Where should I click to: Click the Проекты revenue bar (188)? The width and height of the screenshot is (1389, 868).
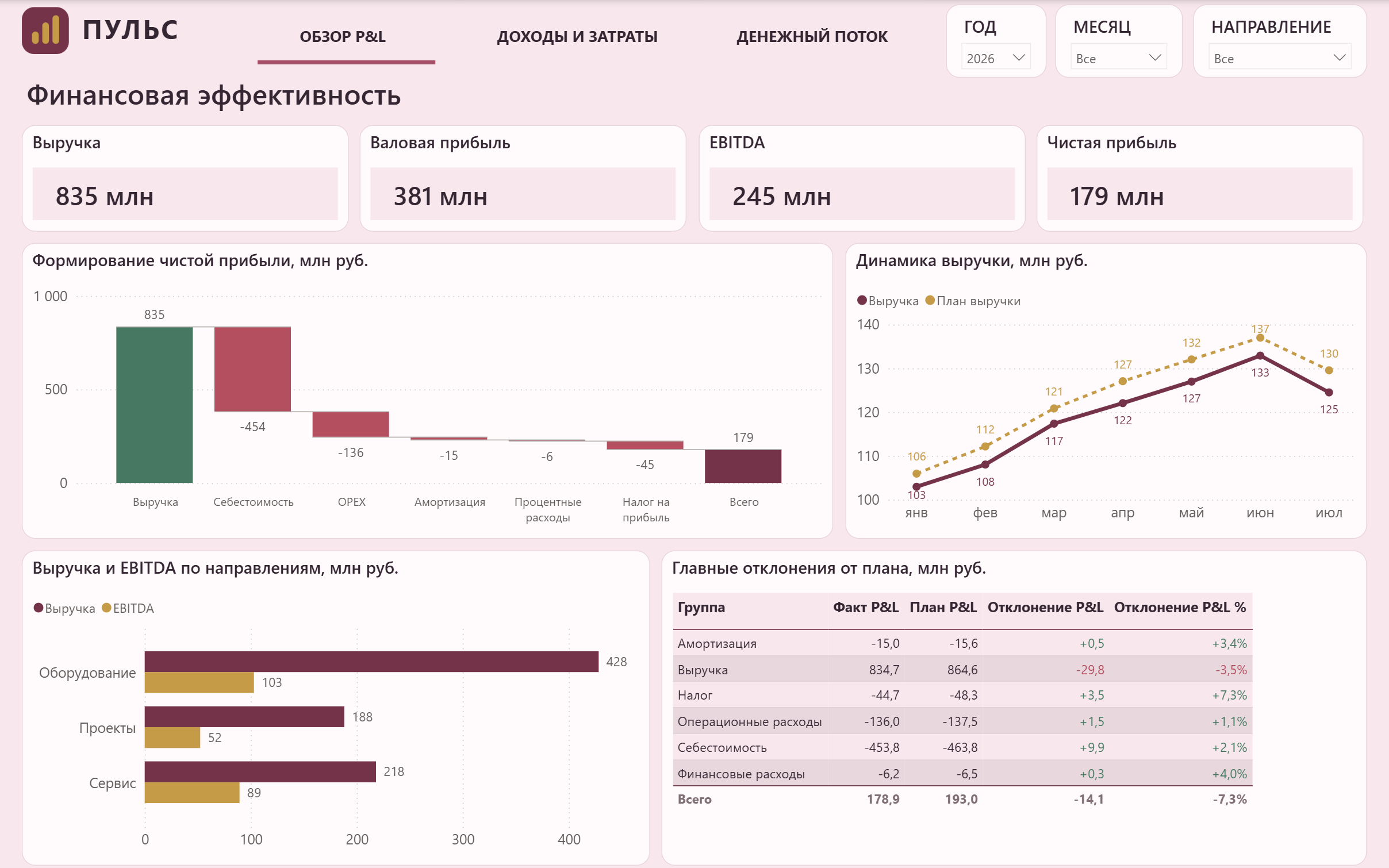(x=244, y=717)
